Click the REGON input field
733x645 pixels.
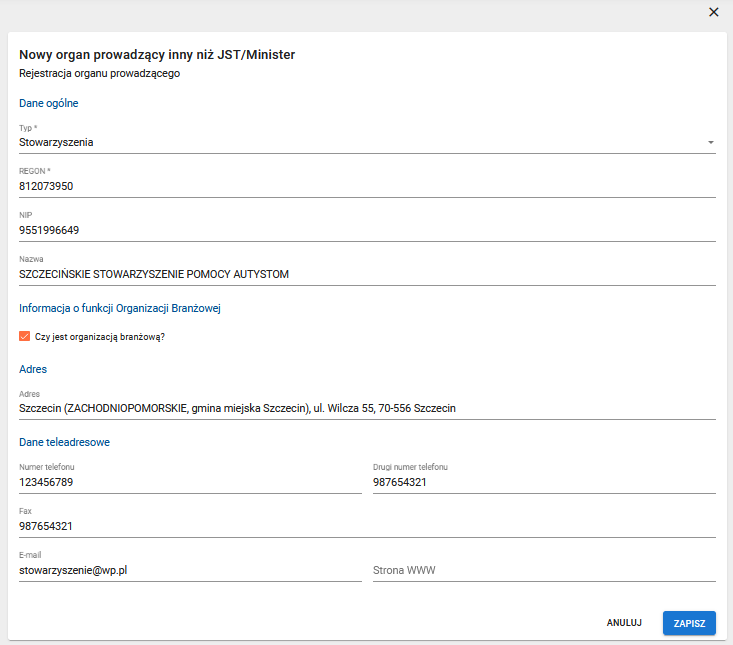366,186
